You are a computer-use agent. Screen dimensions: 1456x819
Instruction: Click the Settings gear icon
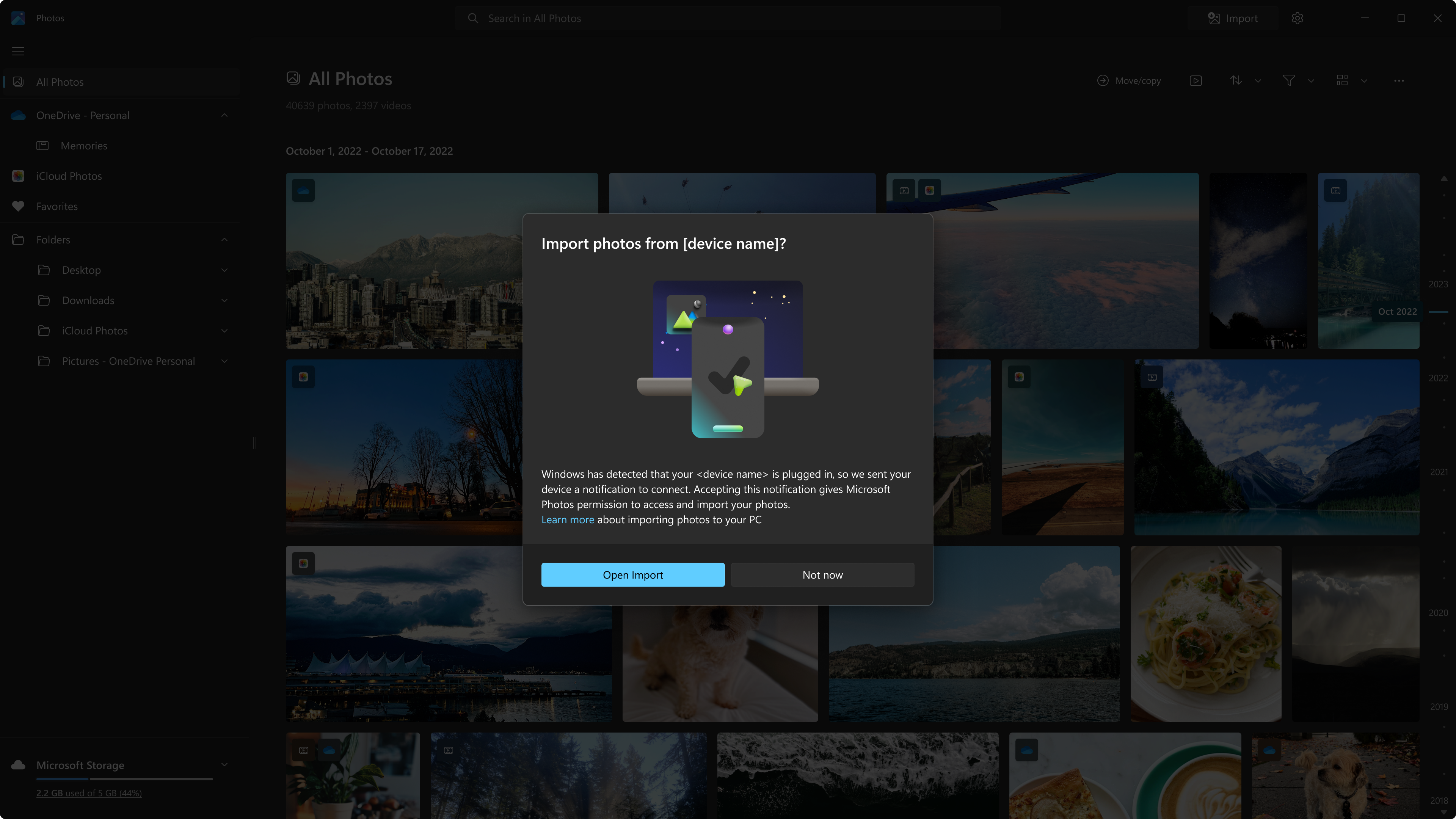[1297, 18]
